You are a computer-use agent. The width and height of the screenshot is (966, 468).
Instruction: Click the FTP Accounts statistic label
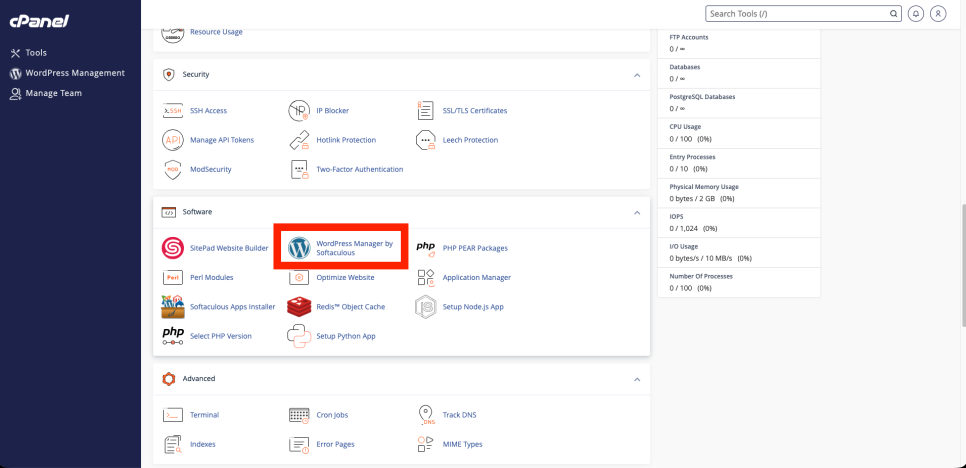pyautogui.click(x=689, y=38)
